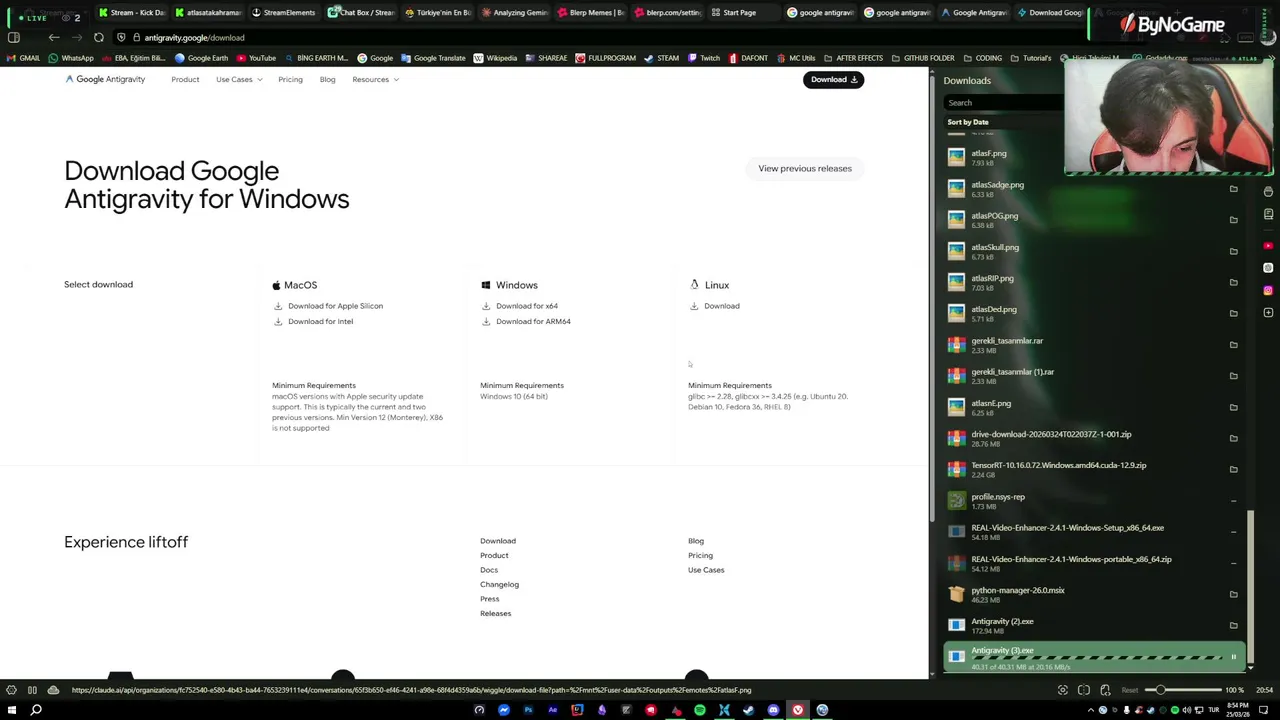
Task: Pause the Antigravity (3).exe download
Action: coord(1234,657)
